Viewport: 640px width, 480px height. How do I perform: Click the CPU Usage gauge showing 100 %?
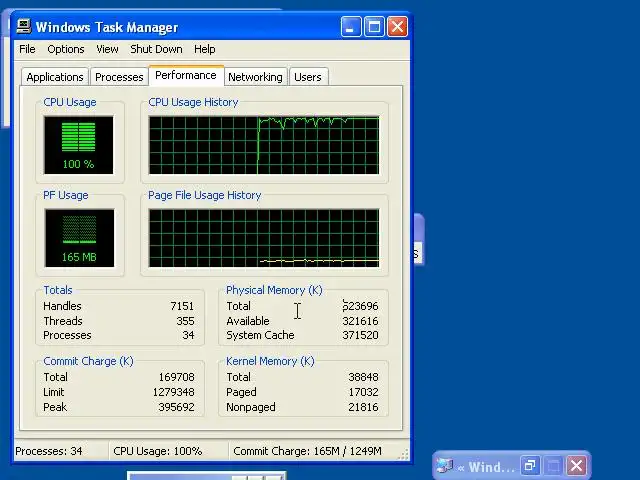point(79,145)
